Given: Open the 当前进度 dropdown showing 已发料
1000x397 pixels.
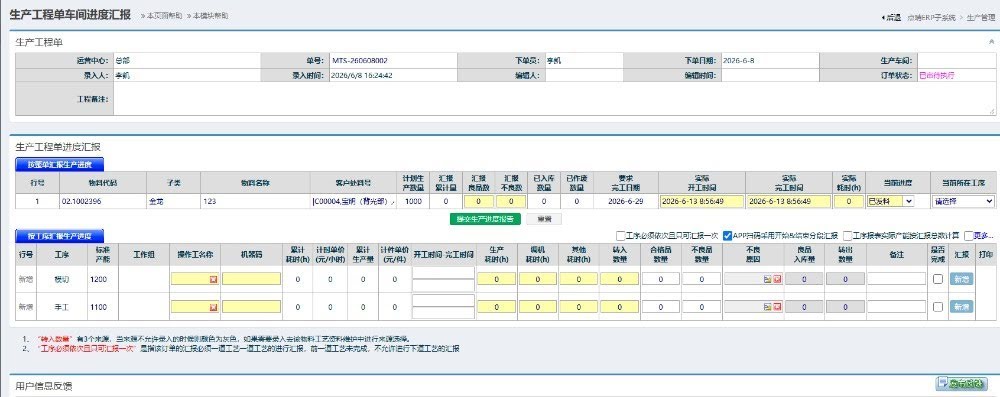Looking at the screenshot, I should click(890, 201).
